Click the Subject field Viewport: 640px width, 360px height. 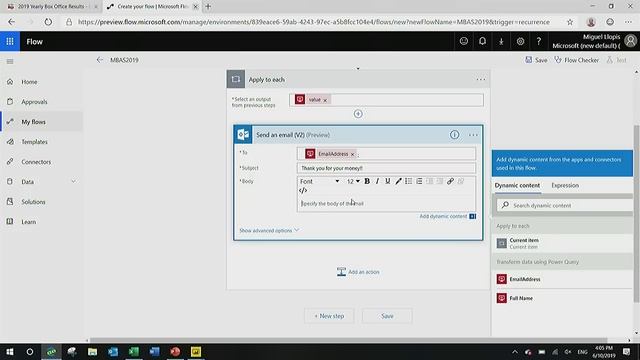coord(386,168)
